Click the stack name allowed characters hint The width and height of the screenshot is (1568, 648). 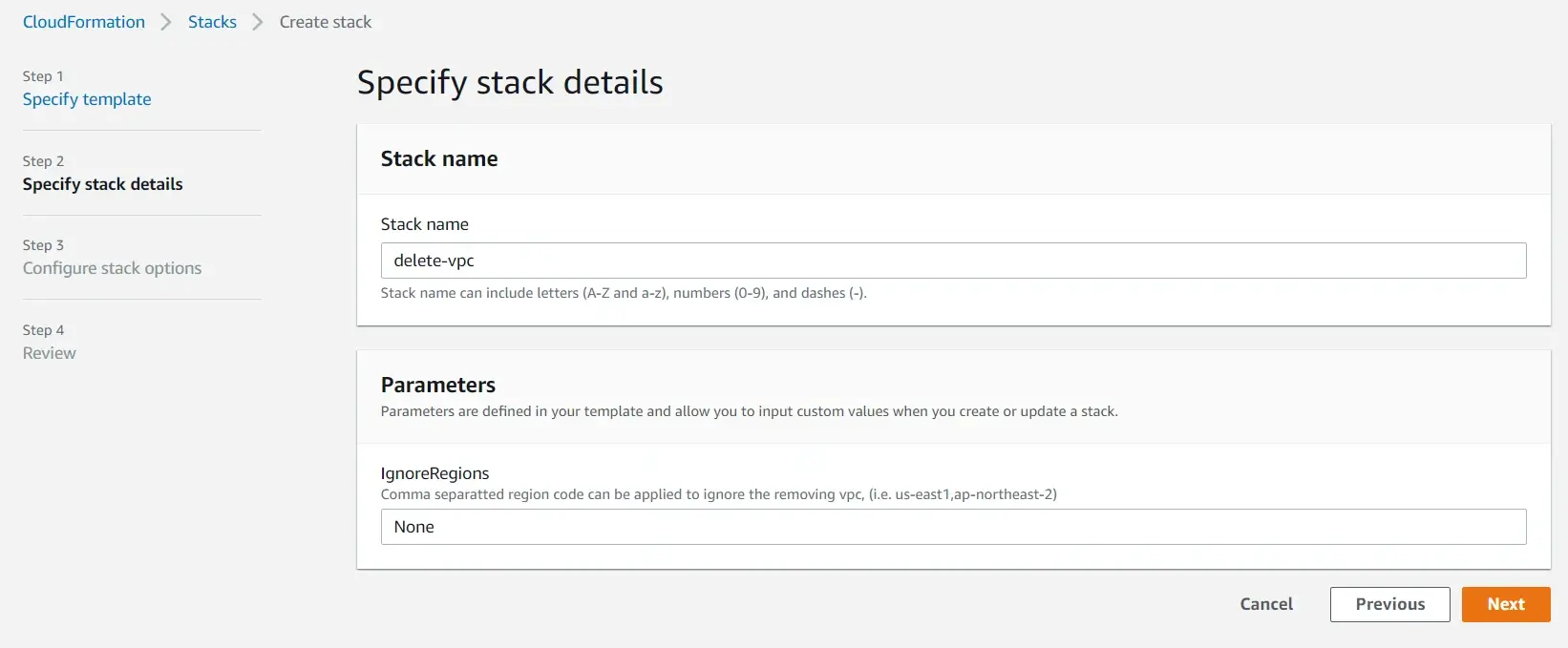tap(624, 293)
